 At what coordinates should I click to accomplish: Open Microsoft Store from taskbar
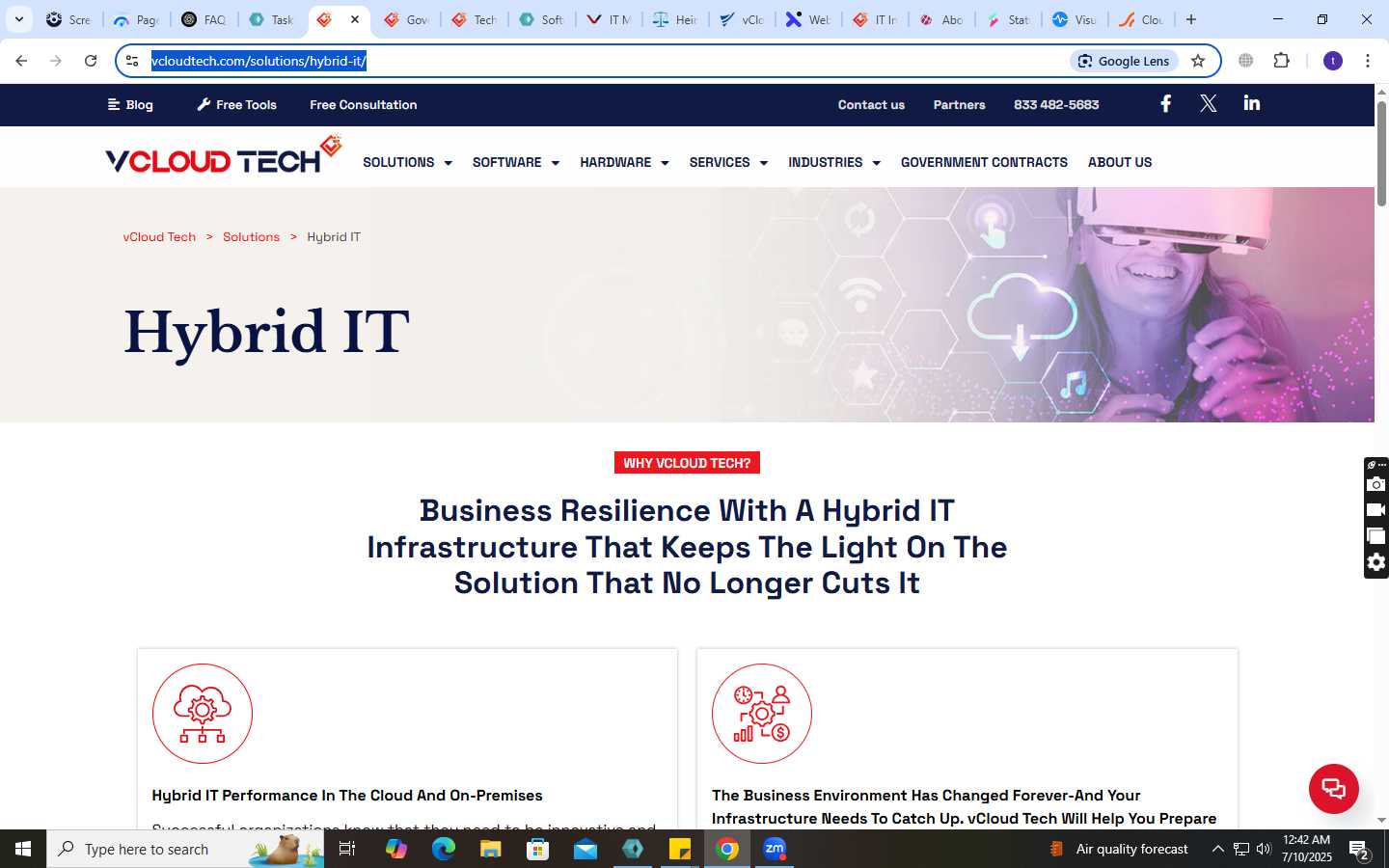(538, 849)
